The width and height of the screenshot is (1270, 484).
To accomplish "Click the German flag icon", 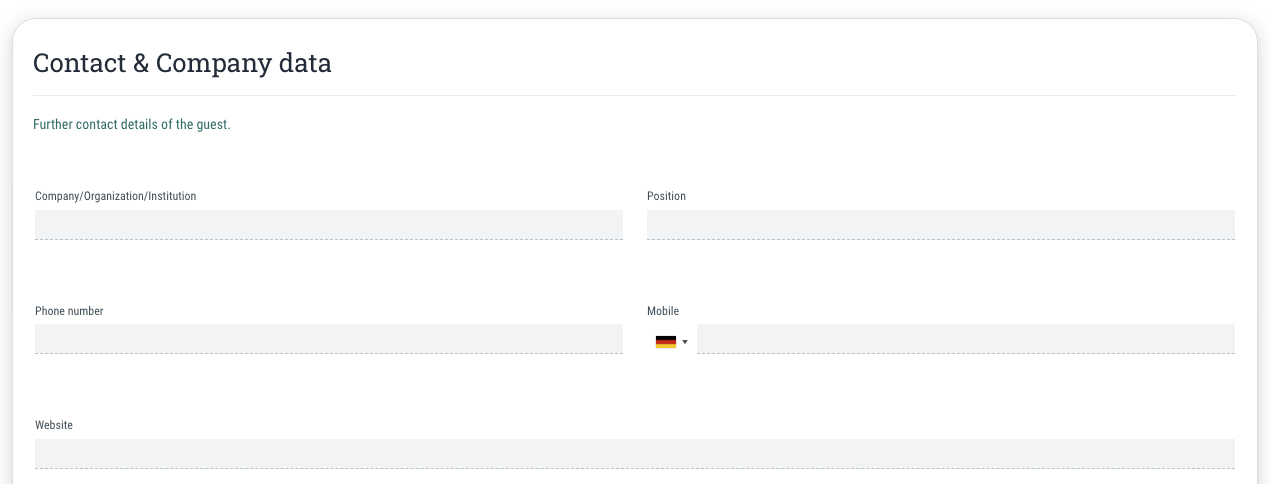I will coord(666,342).
